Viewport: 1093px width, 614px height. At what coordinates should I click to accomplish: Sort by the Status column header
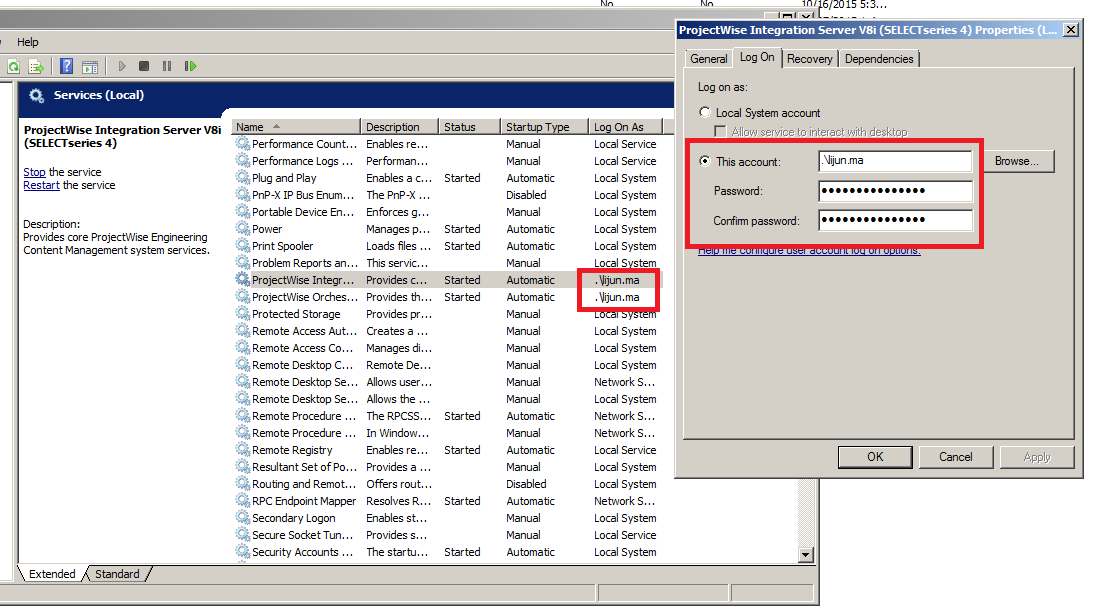[x=470, y=127]
